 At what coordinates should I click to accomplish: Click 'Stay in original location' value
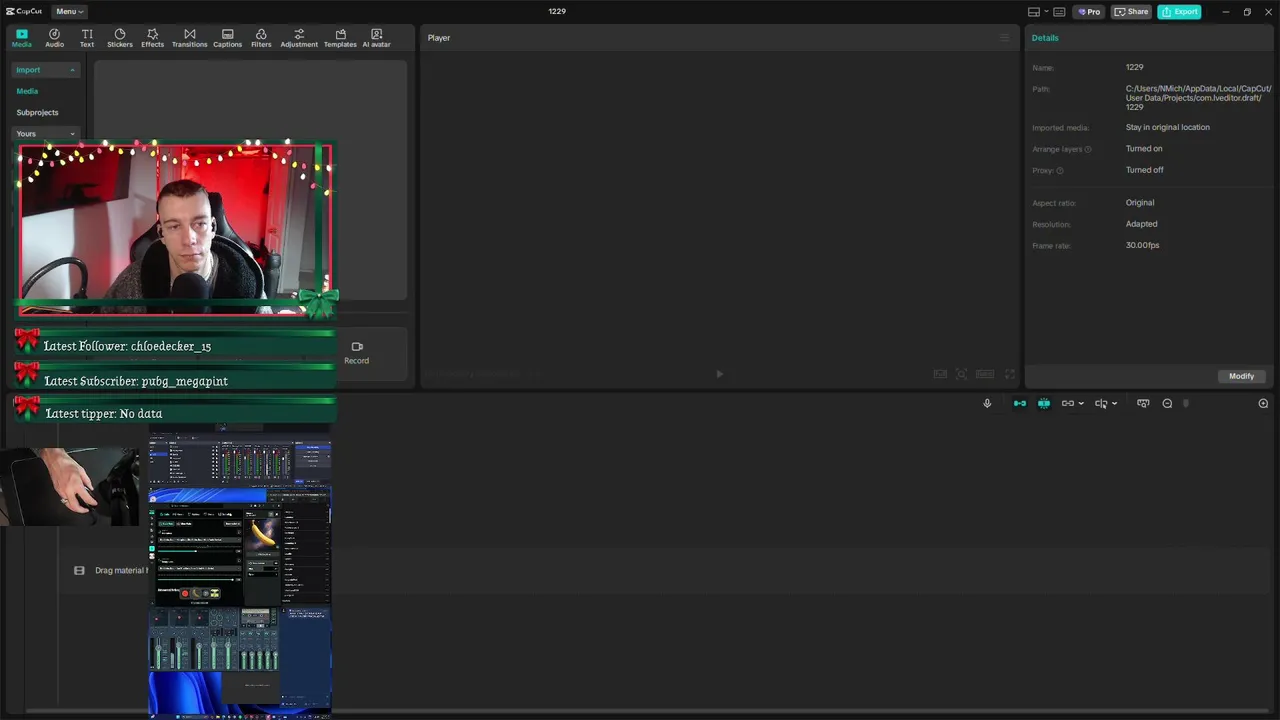1167,127
